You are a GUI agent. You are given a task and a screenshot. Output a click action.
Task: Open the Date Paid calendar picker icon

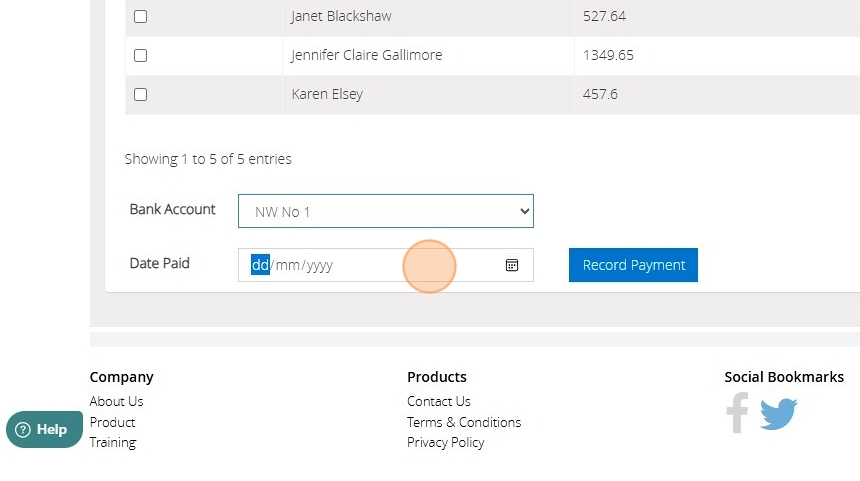pos(512,265)
